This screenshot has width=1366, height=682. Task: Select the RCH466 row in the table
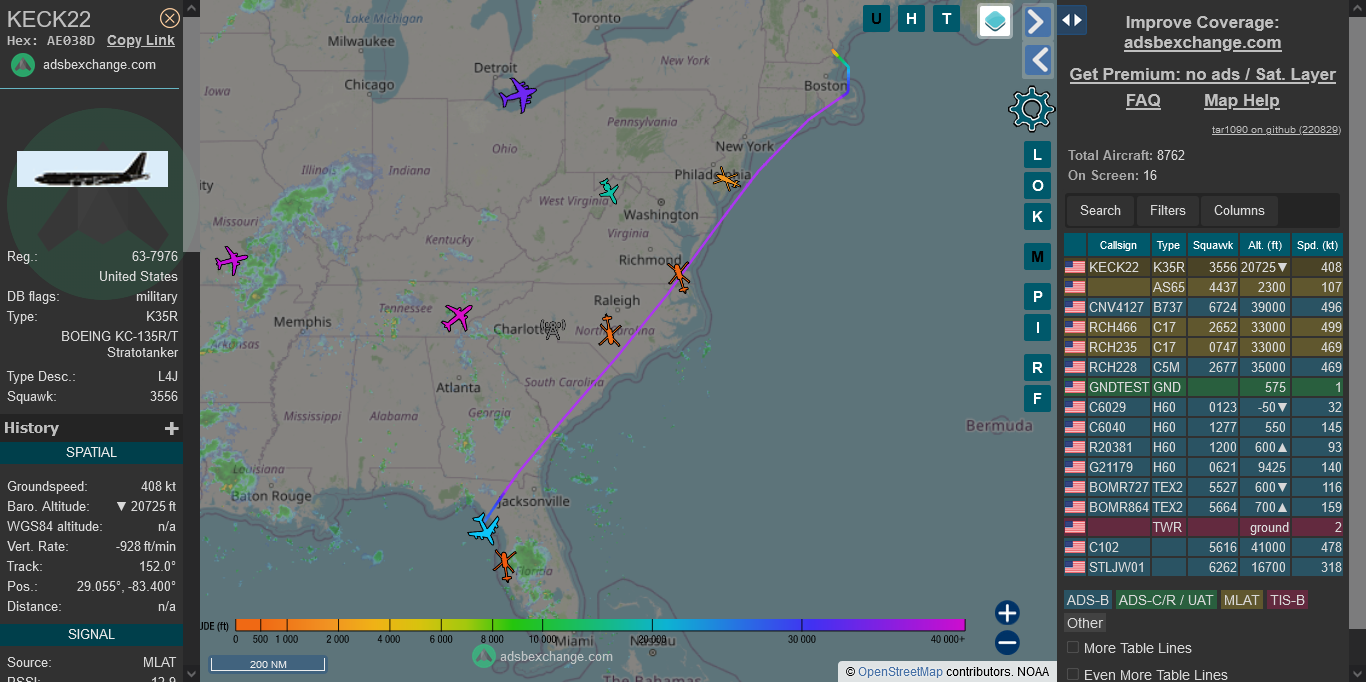click(x=1203, y=327)
